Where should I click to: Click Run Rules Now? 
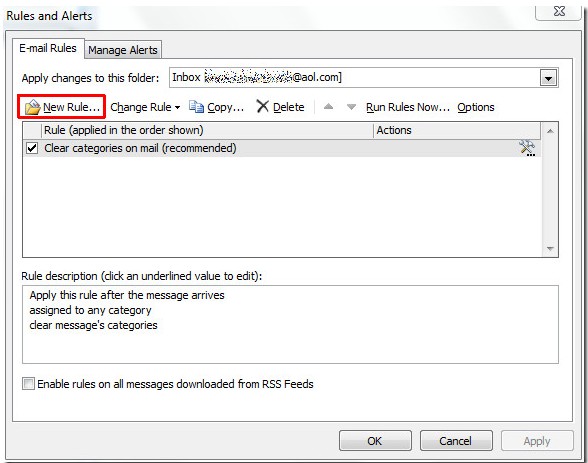click(x=408, y=107)
